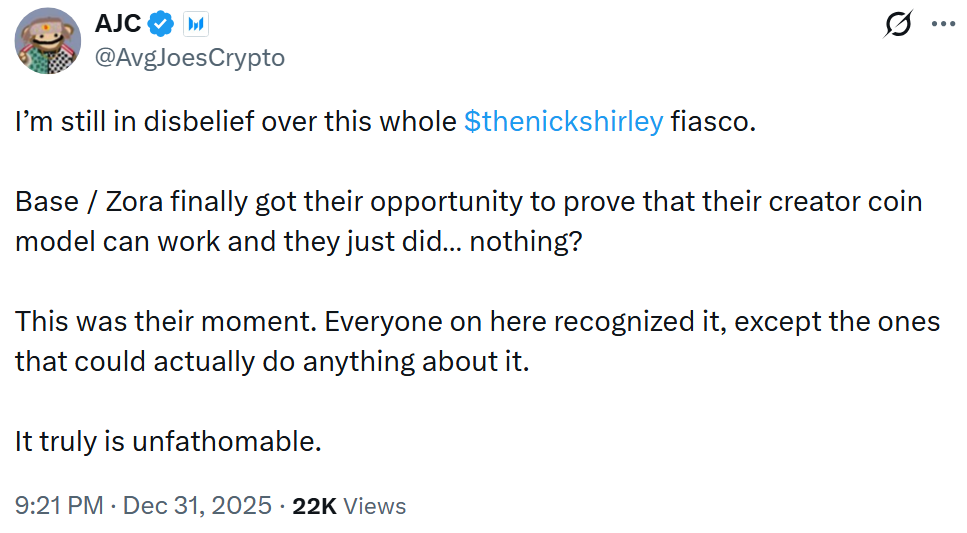Open the $thenickshirley cashtag link
Screen dimensions: 967x533
[564, 122]
